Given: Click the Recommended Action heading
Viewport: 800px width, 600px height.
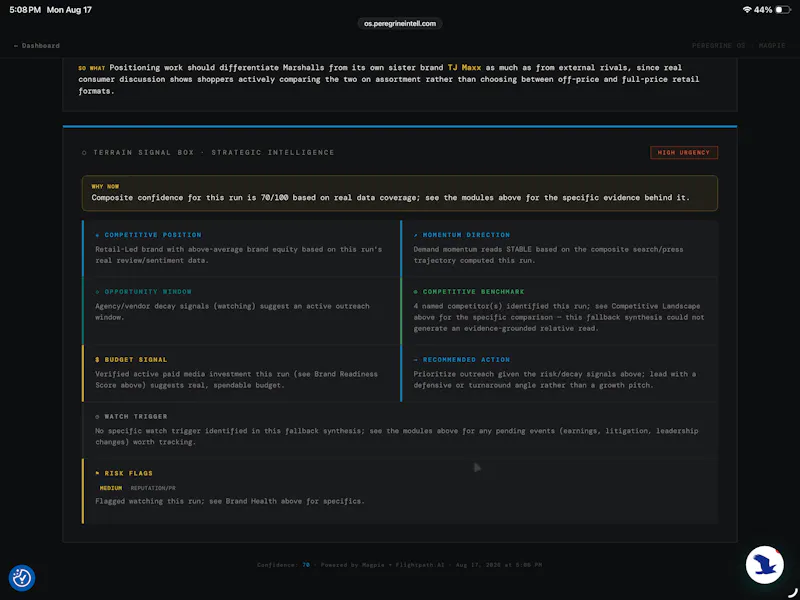Looking at the screenshot, I should [x=466, y=360].
